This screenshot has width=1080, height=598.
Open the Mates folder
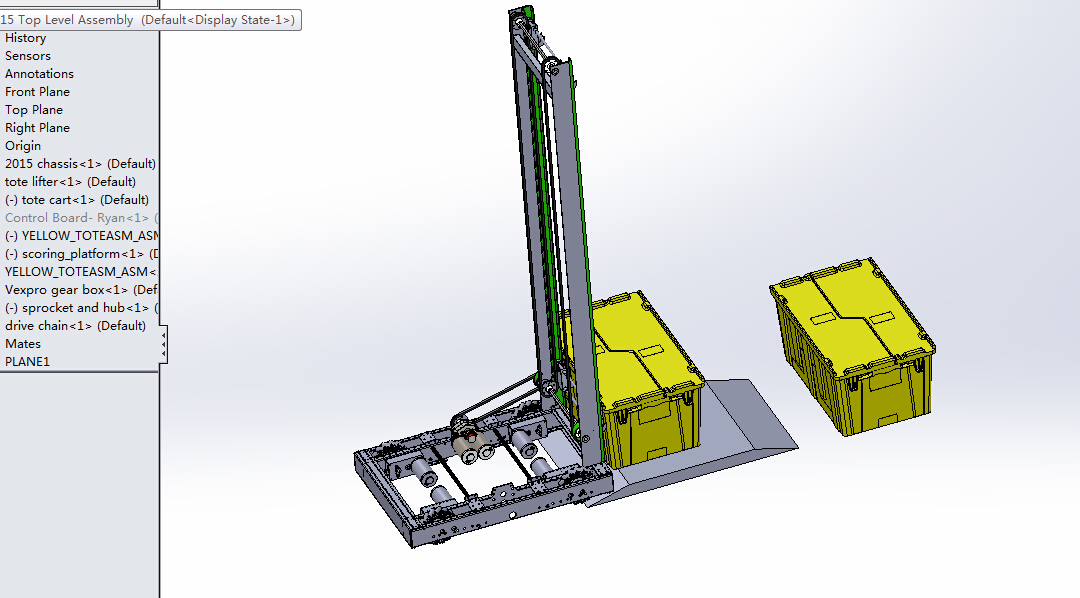(x=23, y=343)
